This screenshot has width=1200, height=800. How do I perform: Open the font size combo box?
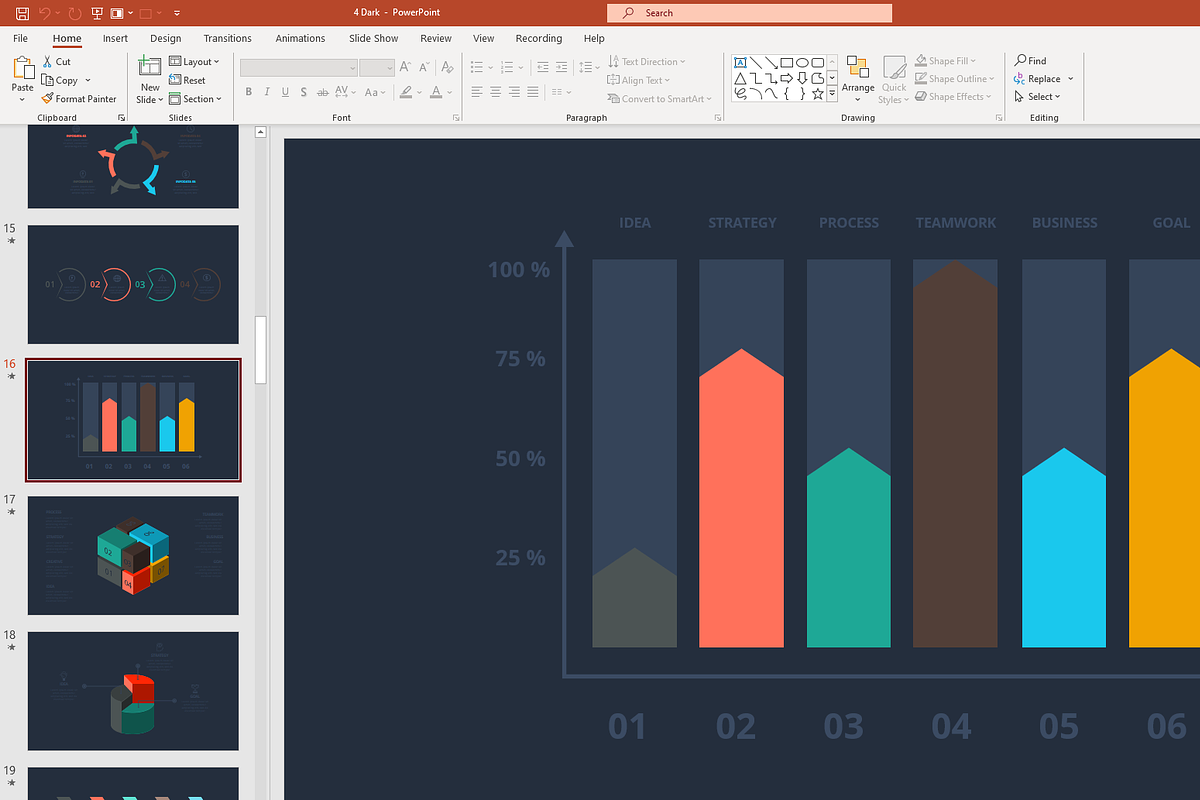tap(376, 67)
